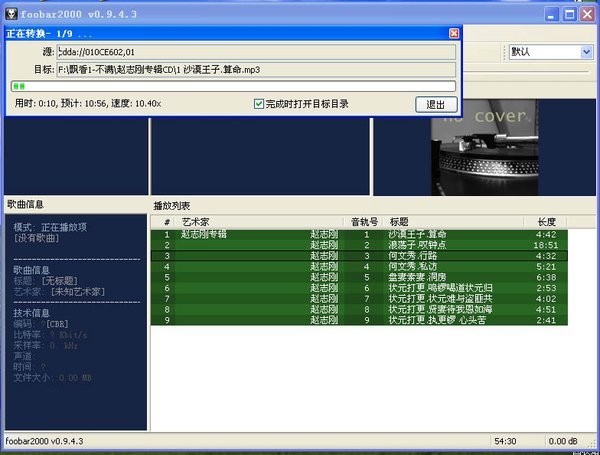The width and height of the screenshot is (600, 455).
Task: Sort by 标题 column header
Action: pyautogui.click(x=454, y=222)
